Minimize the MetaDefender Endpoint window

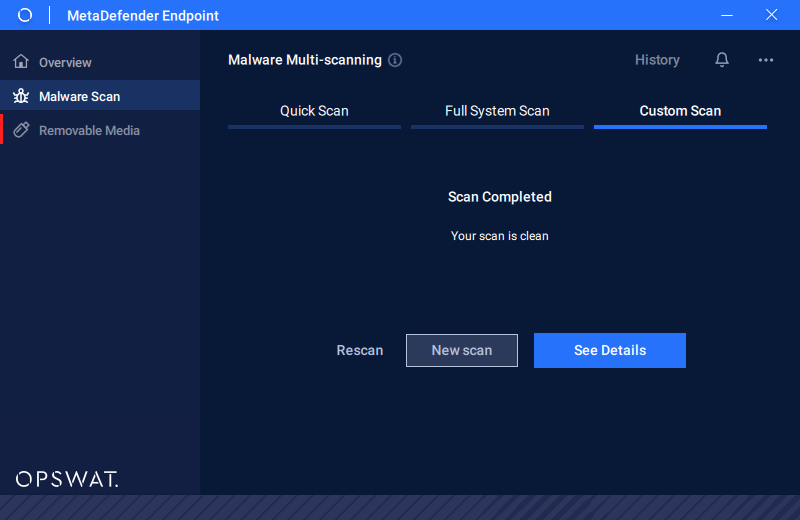(727, 15)
